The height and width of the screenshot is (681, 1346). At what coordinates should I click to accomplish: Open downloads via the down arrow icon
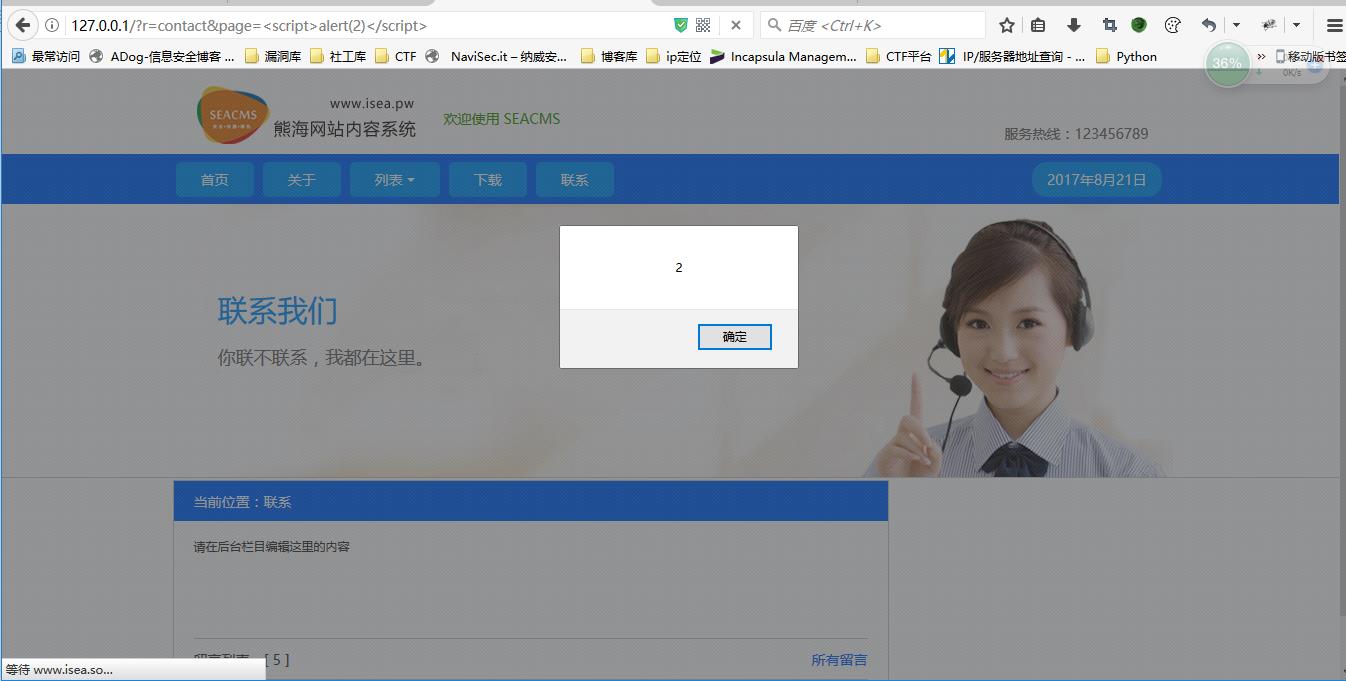pyautogui.click(x=1074, y=25)
